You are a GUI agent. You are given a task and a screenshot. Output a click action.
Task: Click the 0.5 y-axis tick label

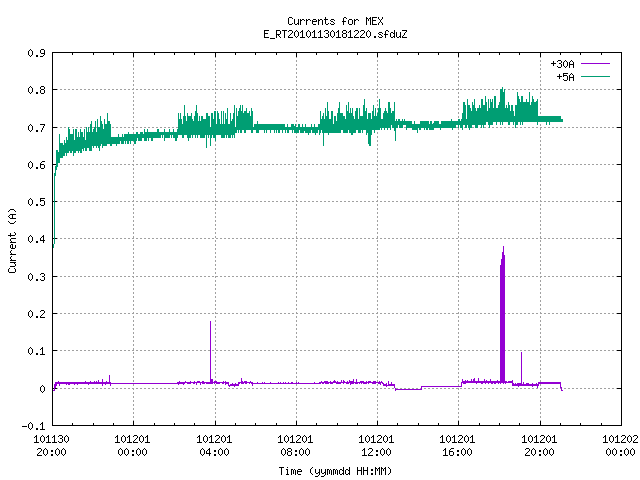[36, 202]
